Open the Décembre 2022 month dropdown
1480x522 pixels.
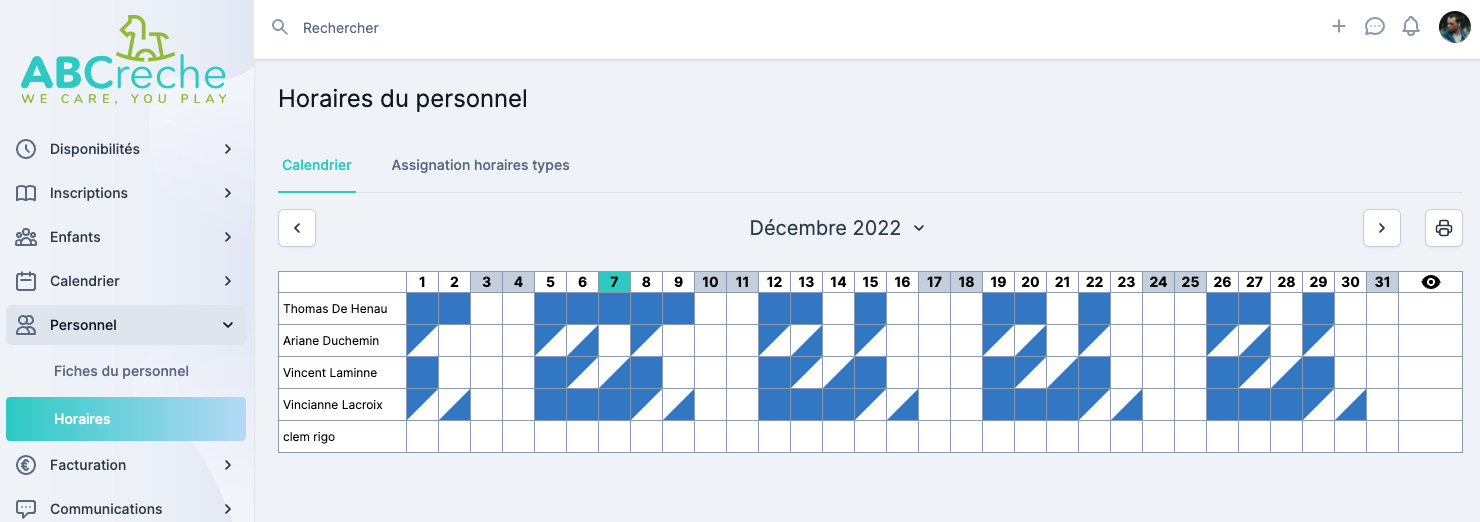(x=837, y=228)
